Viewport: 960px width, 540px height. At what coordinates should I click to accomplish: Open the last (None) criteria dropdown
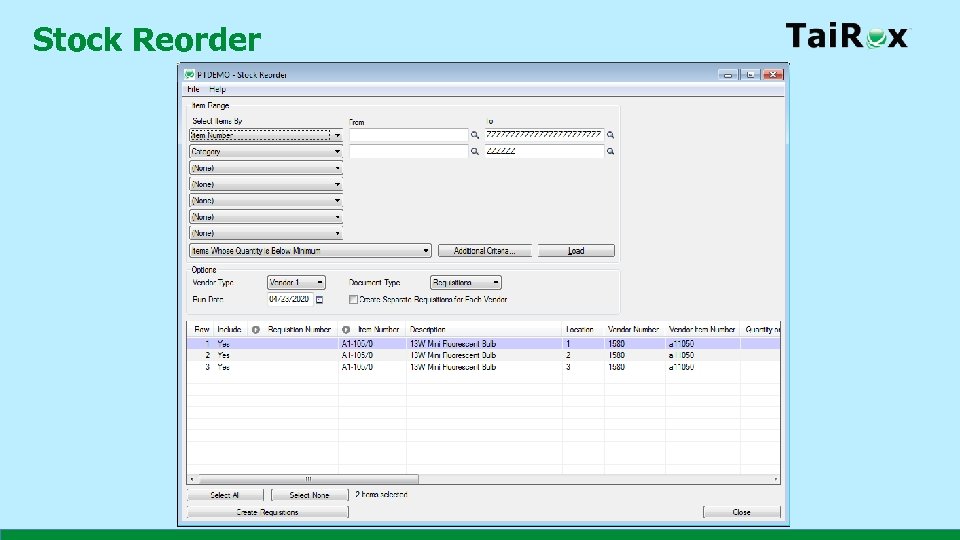coord(337,233)
